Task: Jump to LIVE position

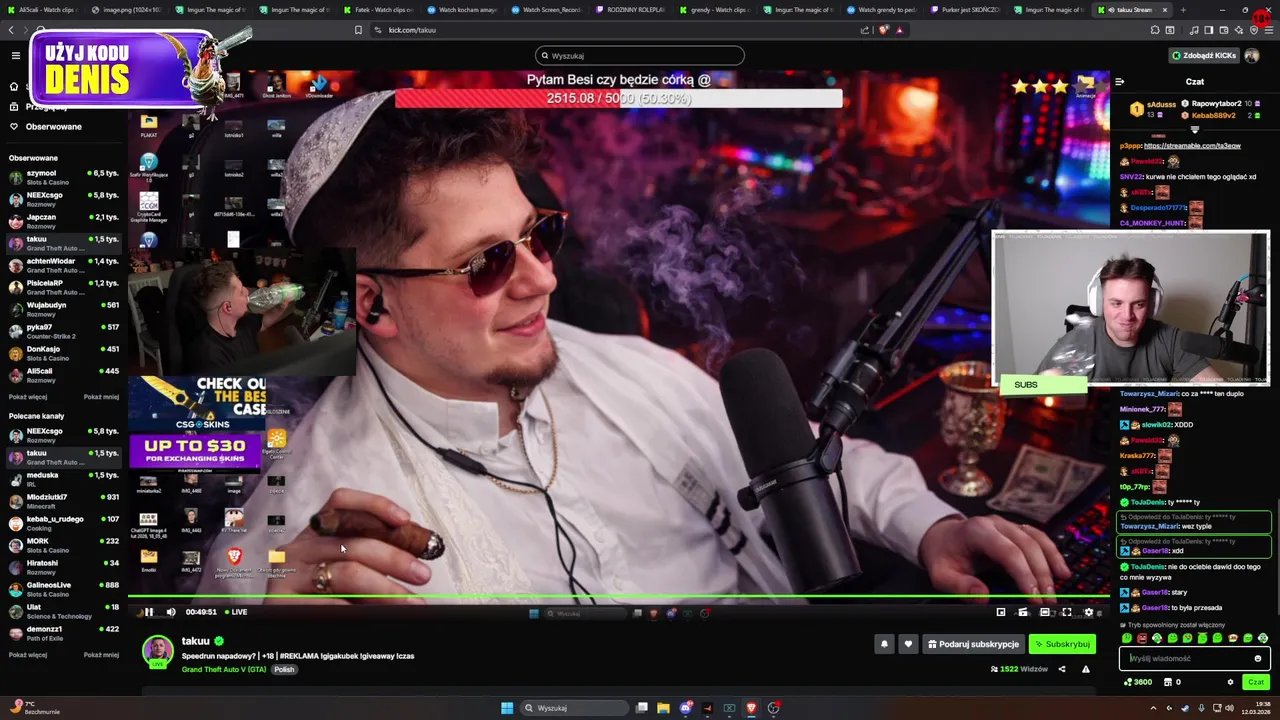Action: 236,612
